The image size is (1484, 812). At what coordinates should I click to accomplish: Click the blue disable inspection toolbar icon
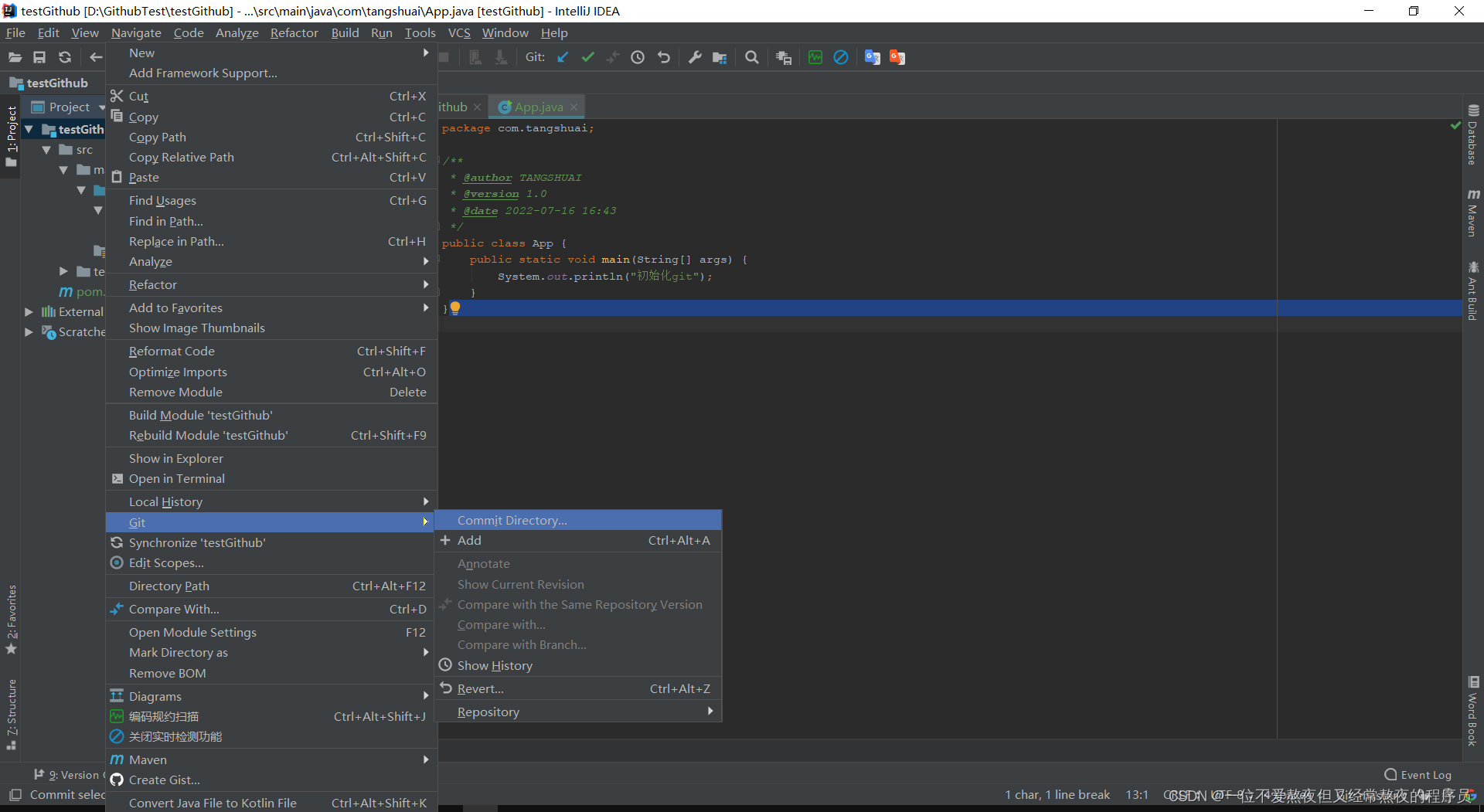[x=841, y=57]
